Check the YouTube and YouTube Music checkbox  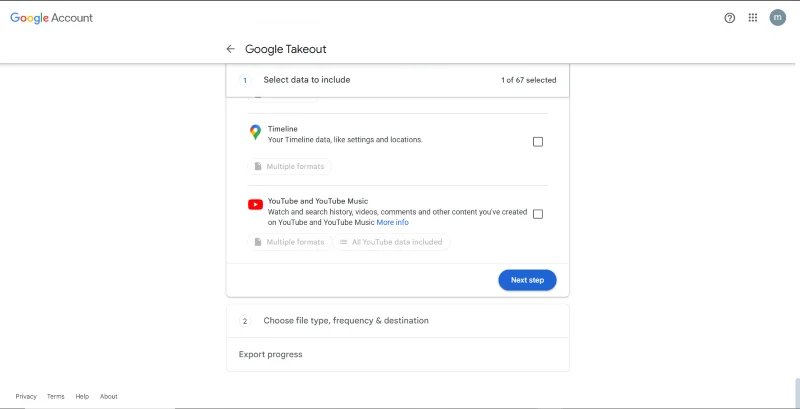(538, 214)
